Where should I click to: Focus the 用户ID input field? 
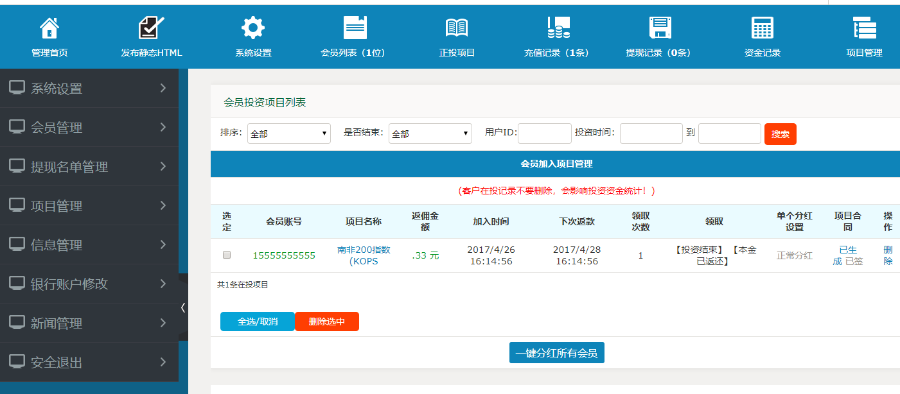click(x=545, y=133)
